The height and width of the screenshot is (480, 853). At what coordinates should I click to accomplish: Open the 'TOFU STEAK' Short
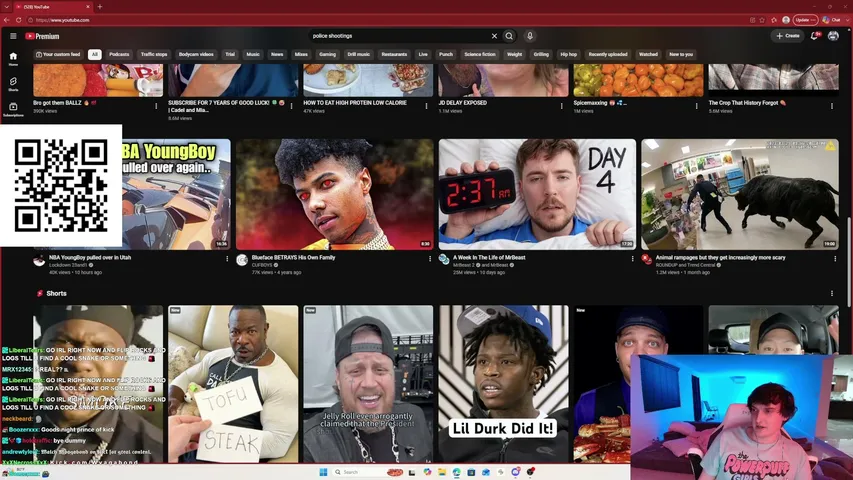tap(233, 384)
